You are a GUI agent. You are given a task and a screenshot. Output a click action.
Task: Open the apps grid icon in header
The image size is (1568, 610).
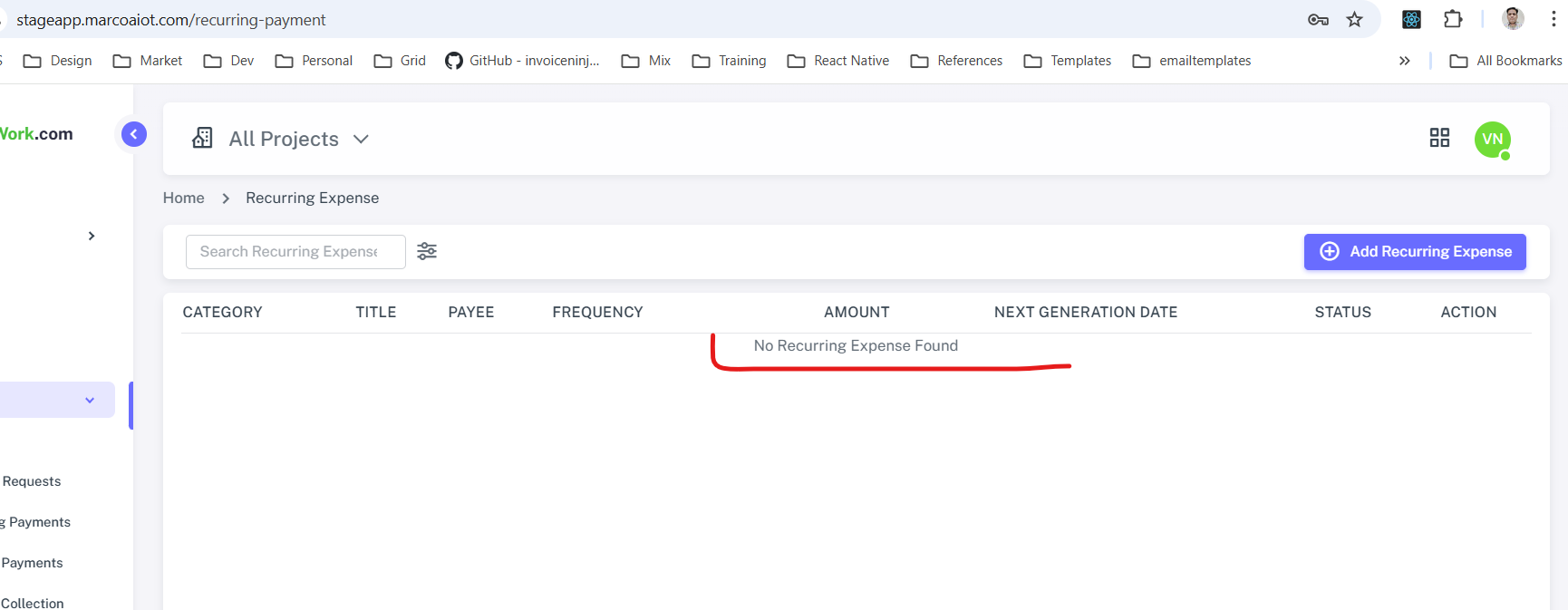point(1439,138)
